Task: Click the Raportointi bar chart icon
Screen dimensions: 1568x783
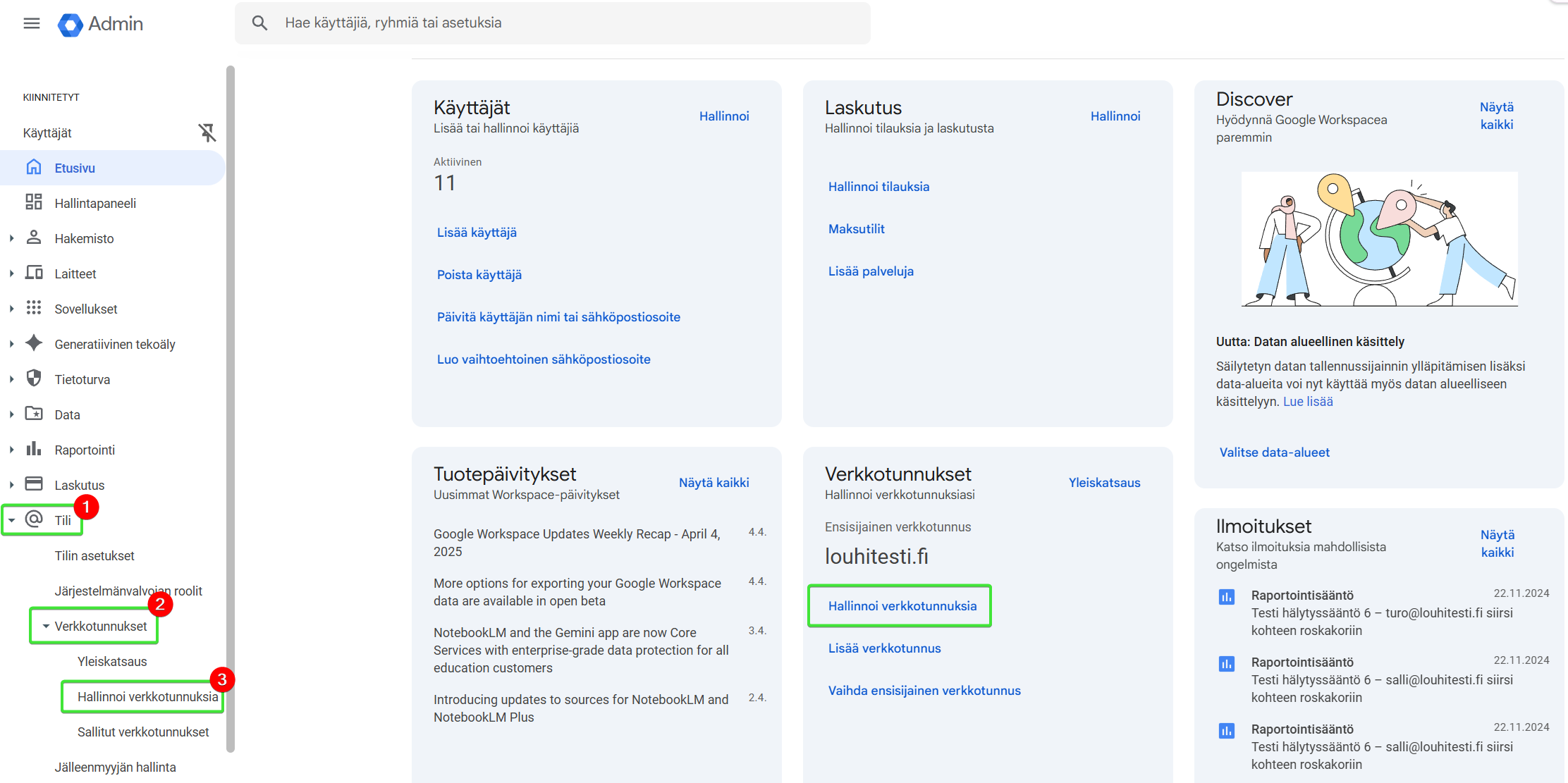Action: tap(33, 449)
